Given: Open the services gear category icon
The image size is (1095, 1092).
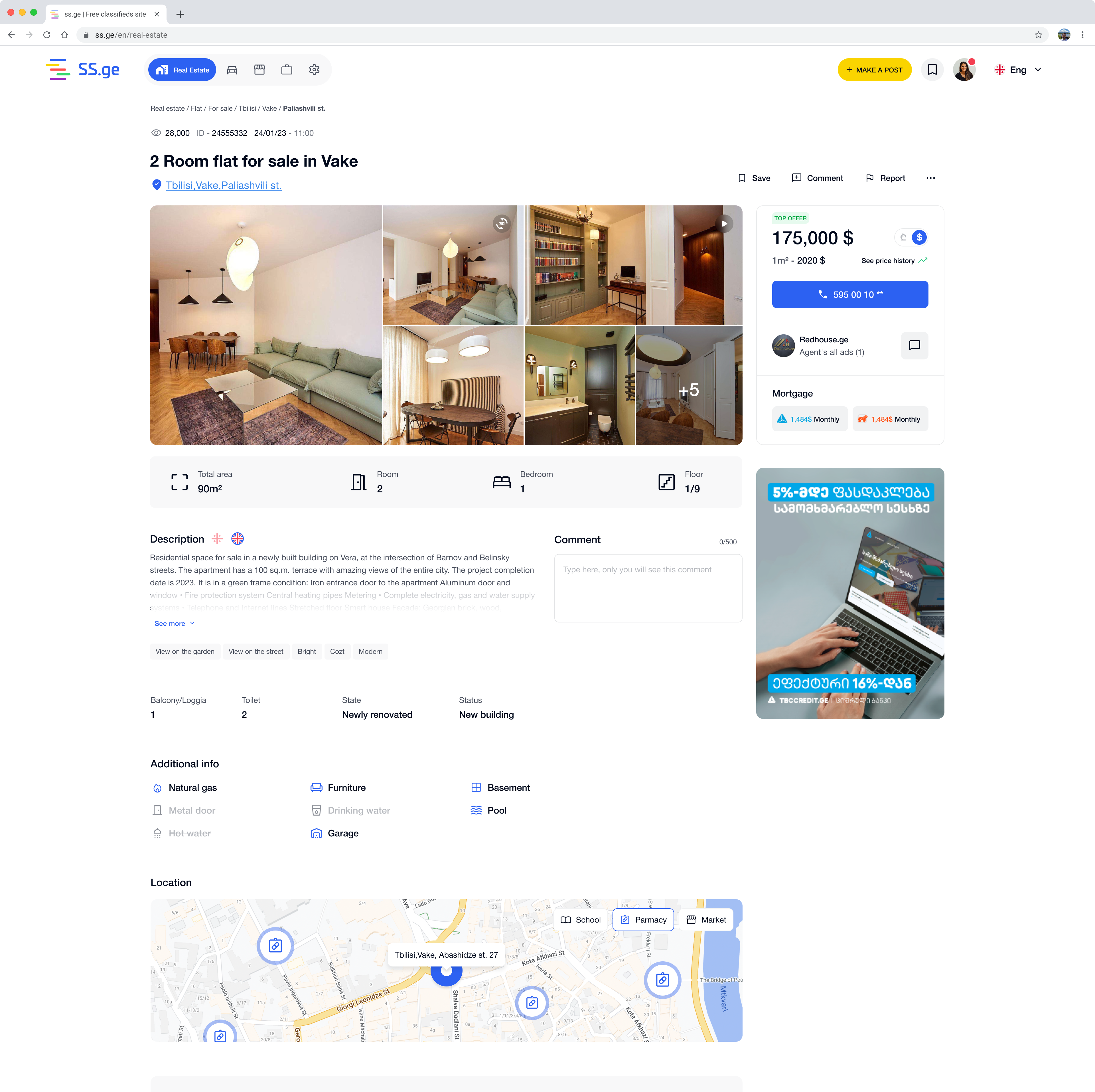Looking at the screenshot, I should coord(314,70).
